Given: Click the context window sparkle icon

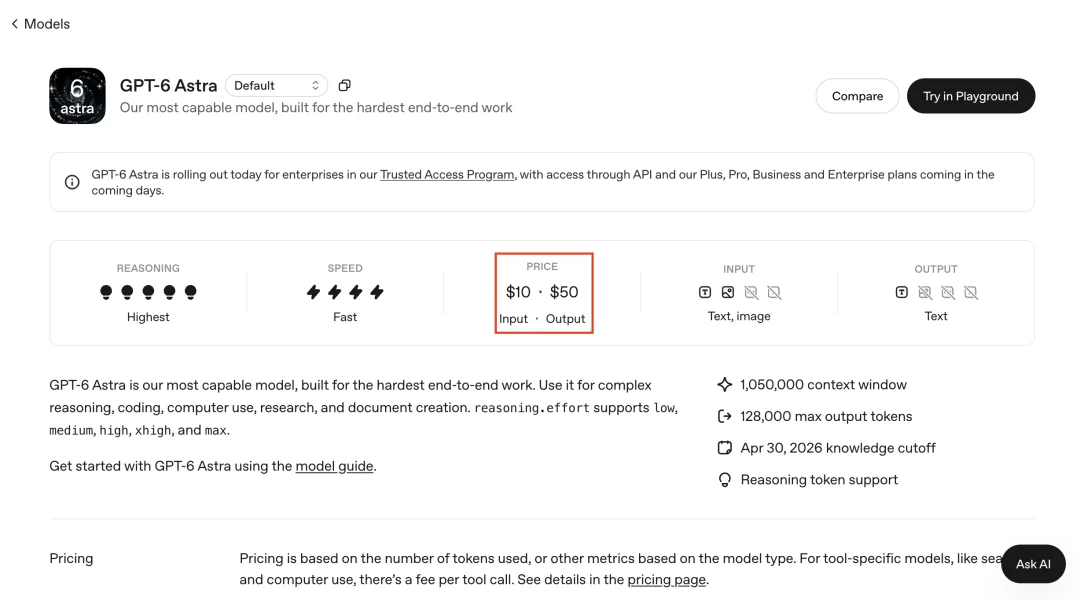Looking at the screenshot, I should (725, 384).
